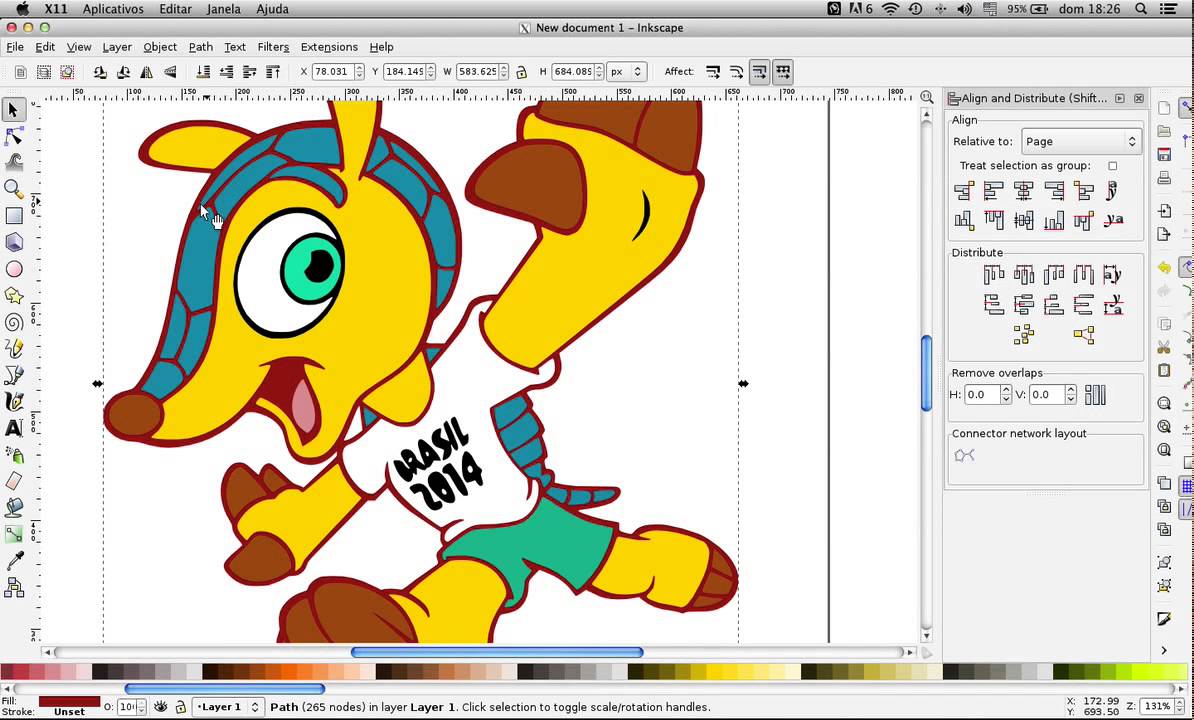The height and width of the screenshot is (720, 1194).
Task: Select the Bezier pen tool
Action: (14, 374)
